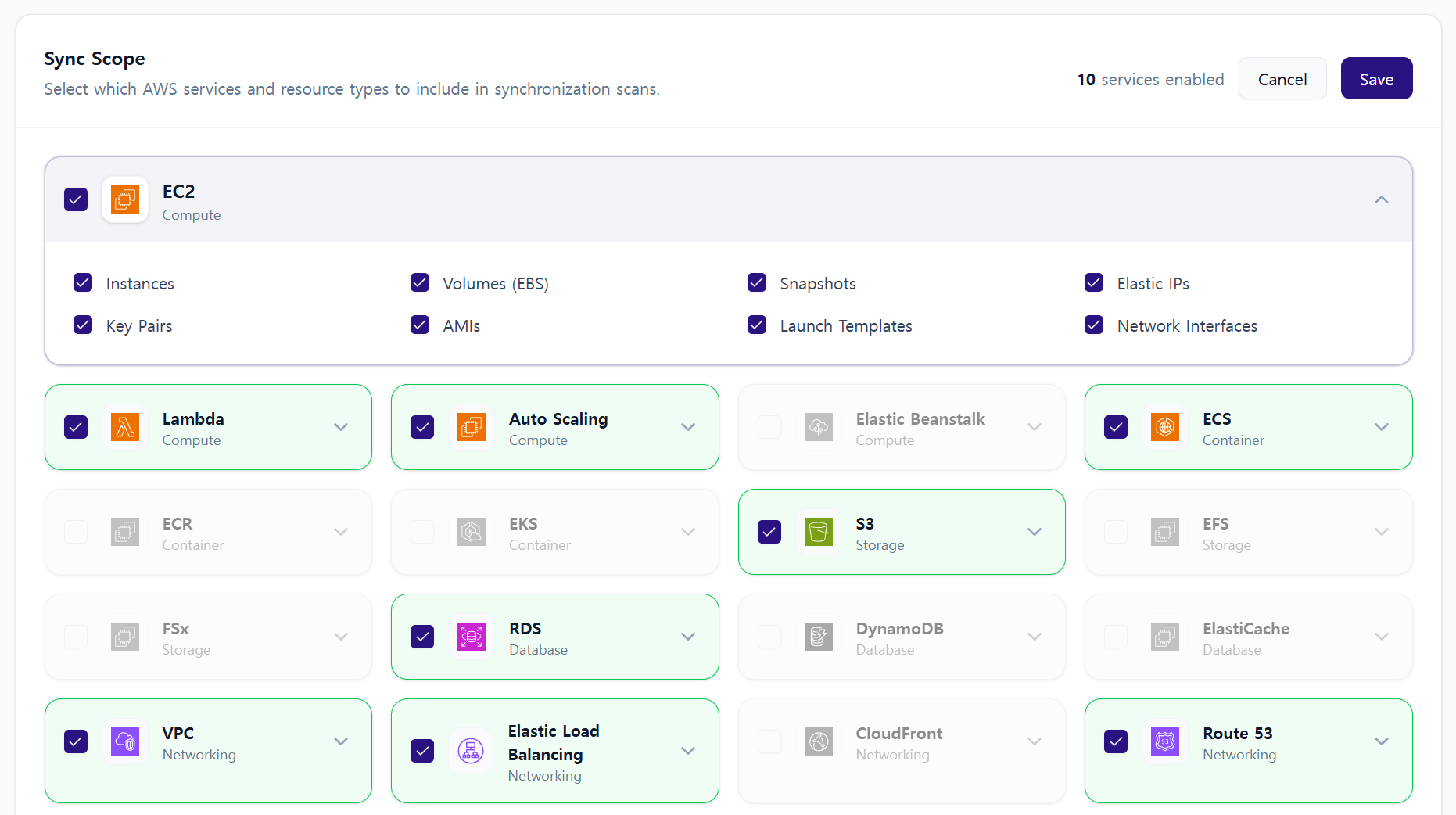Disable the Route 53 checkbox

[1116, 741]
